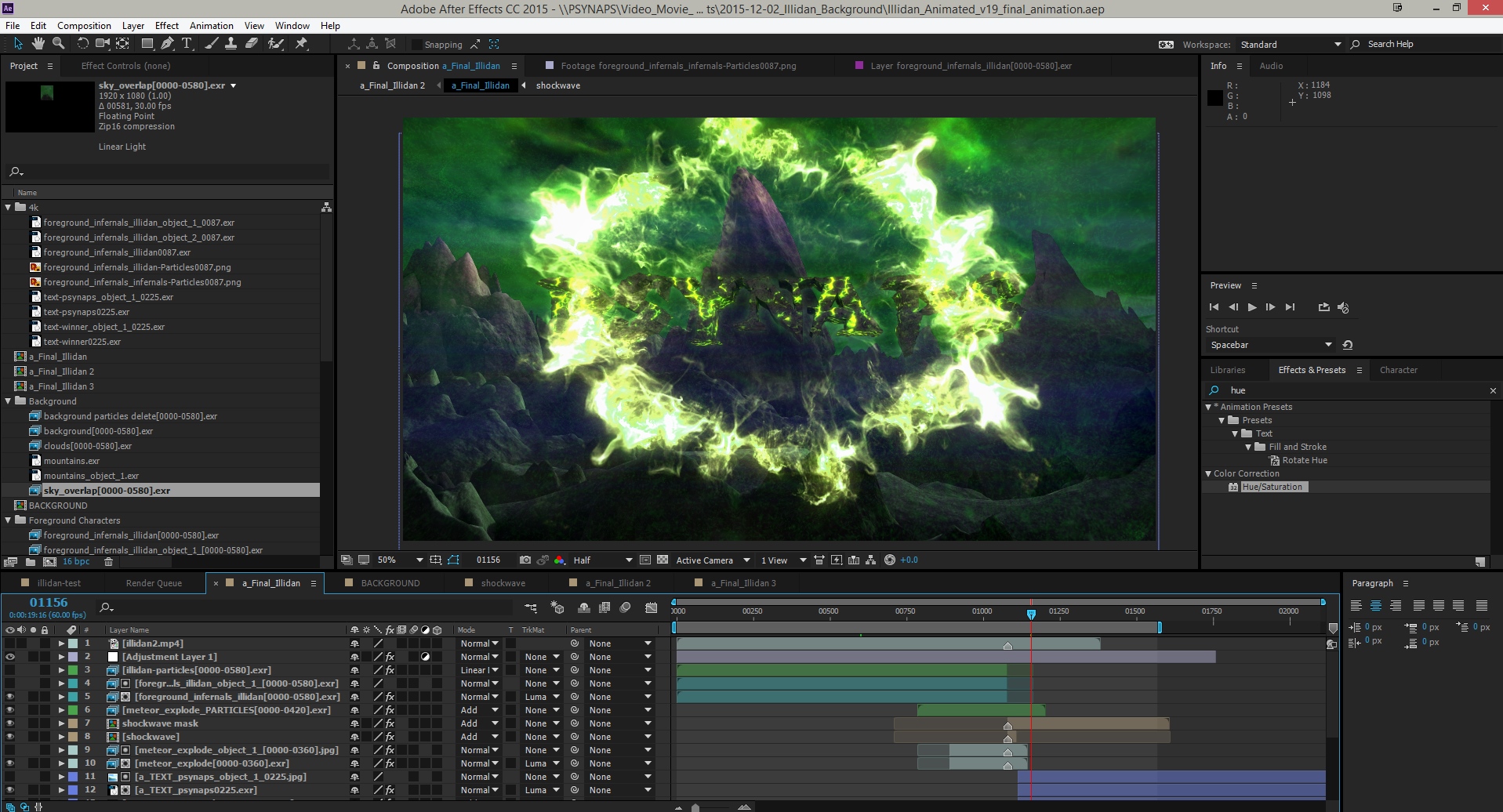Click the current time indicator on timeline

click(1031, 614)
